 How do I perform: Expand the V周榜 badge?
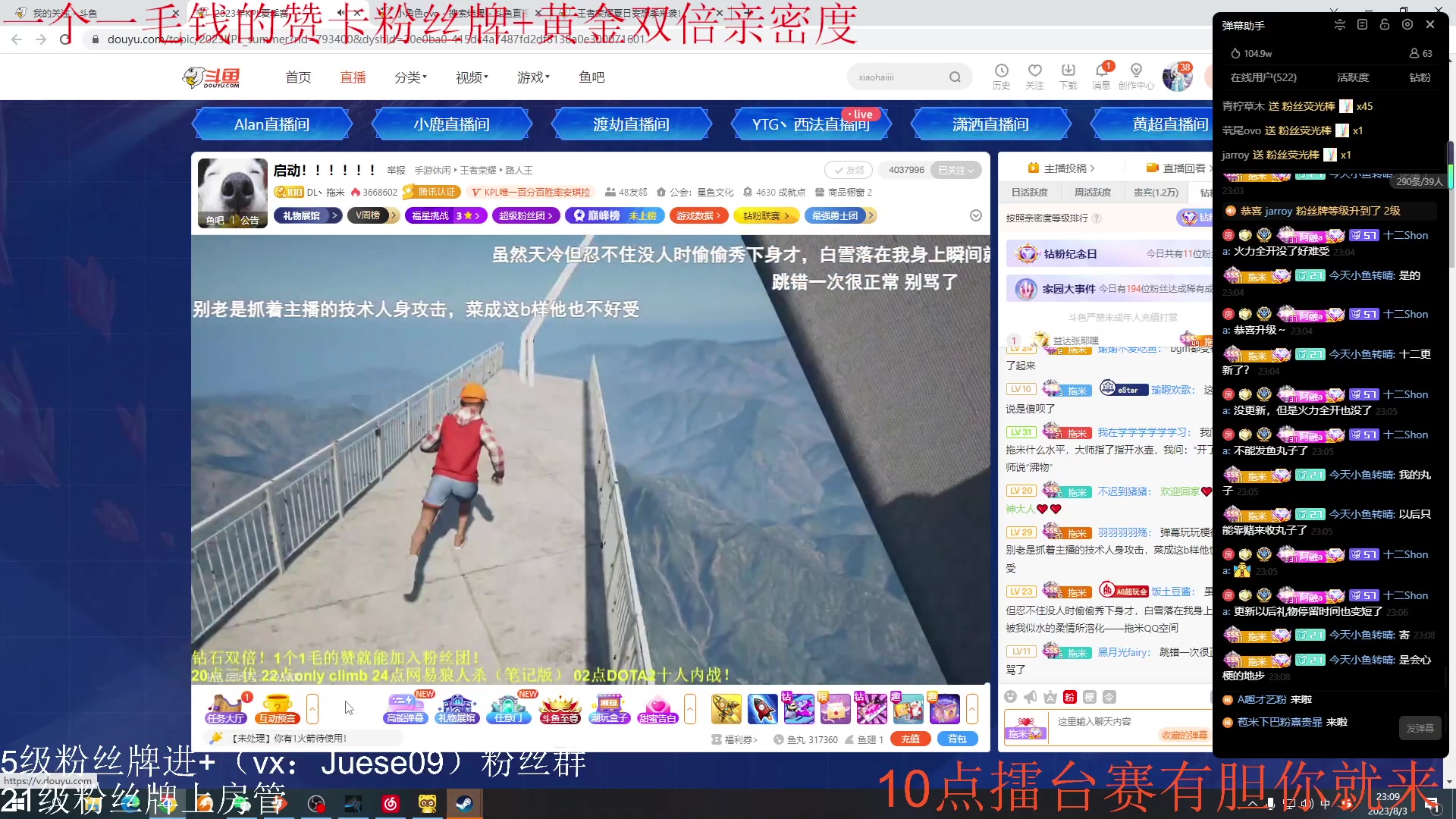pos(373,215)
